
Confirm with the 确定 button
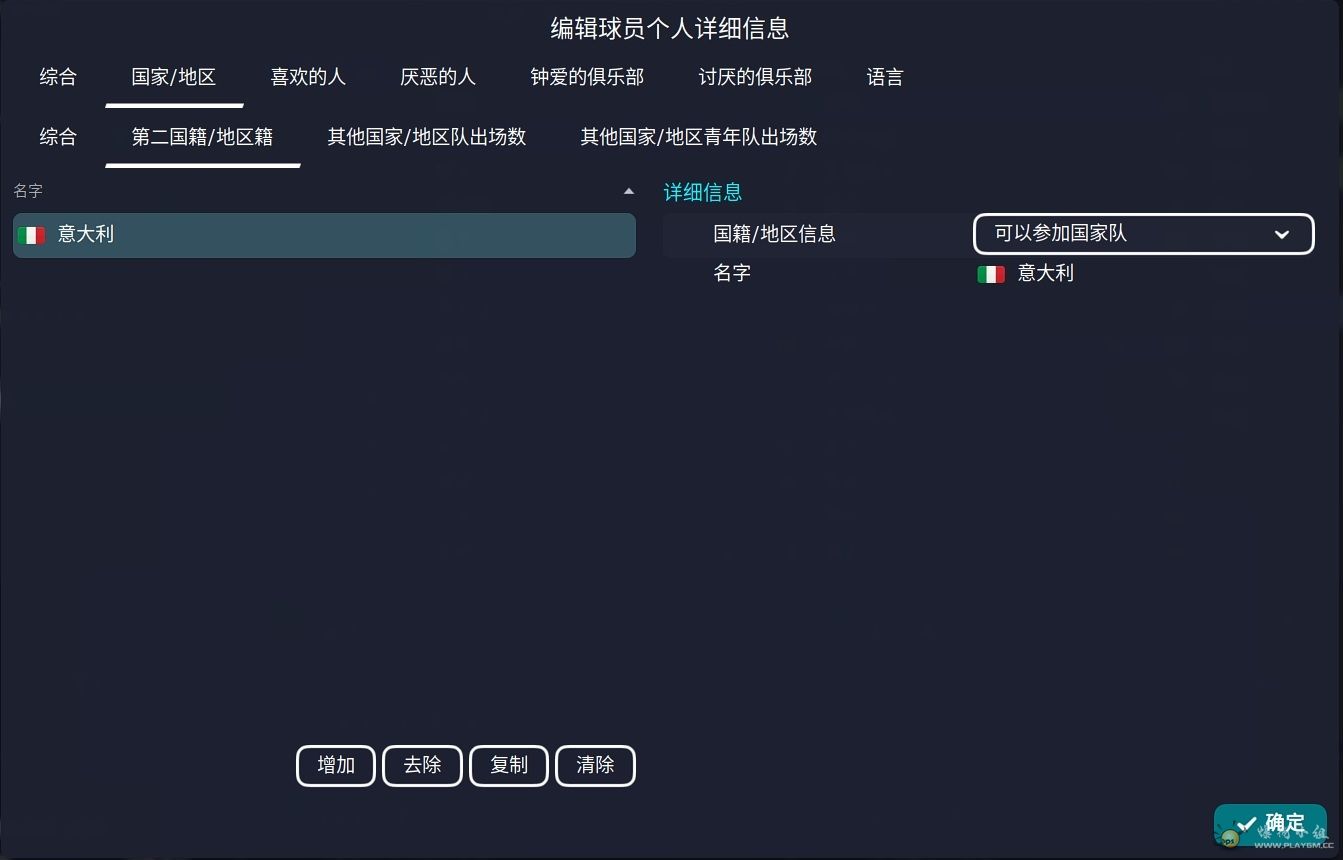(x=1270, y=824)
